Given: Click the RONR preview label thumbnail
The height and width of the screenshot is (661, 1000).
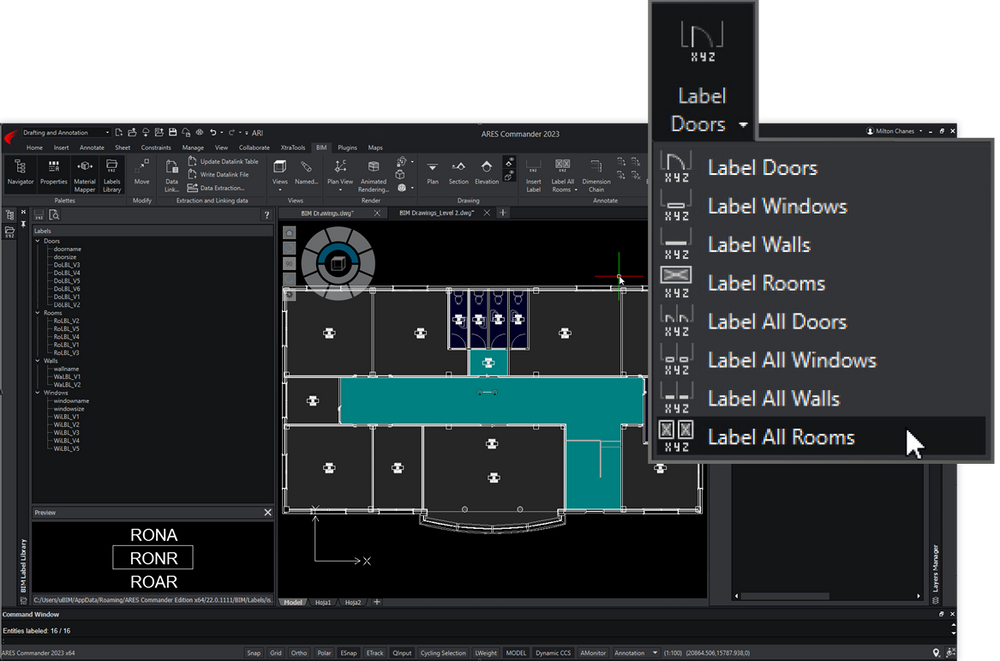Looking at the screenshot, I should coord(153,558).
